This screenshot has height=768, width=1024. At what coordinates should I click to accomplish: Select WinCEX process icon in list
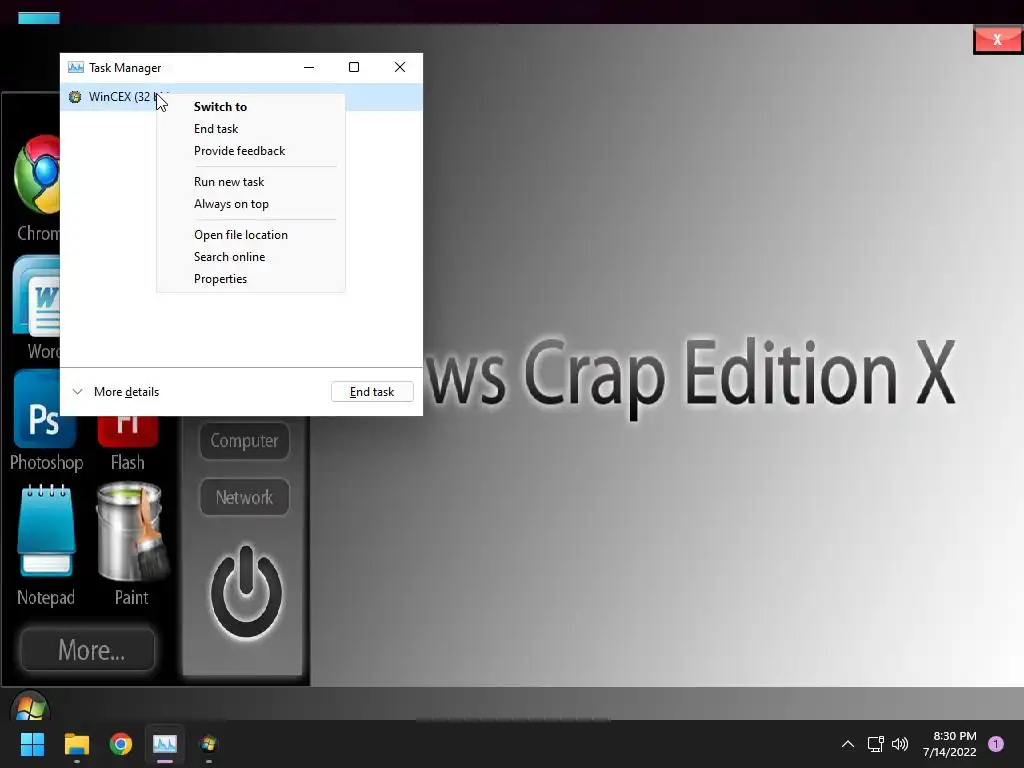click(x=75, y=97)
